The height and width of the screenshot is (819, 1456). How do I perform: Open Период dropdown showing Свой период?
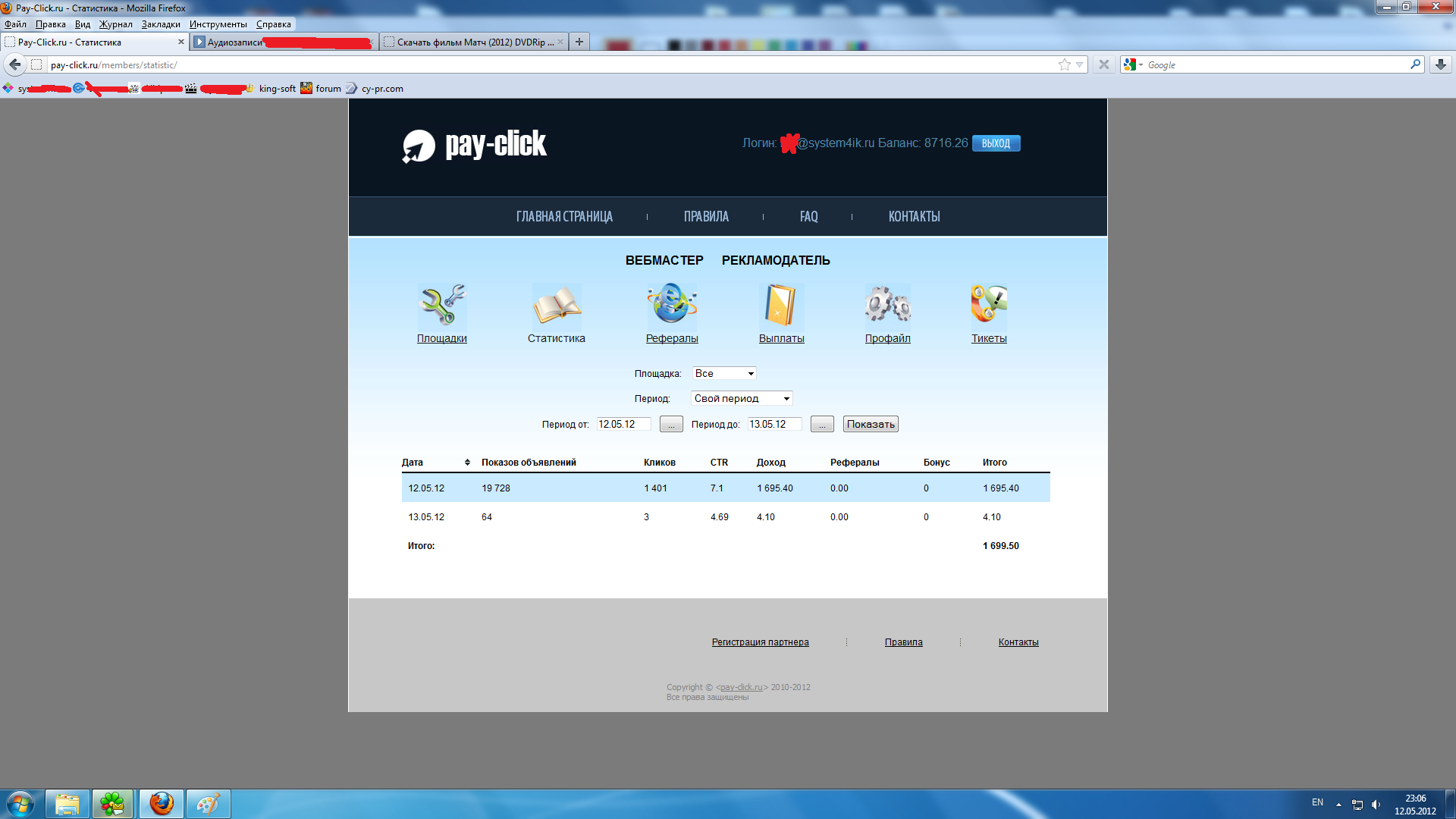coord(742,398)
